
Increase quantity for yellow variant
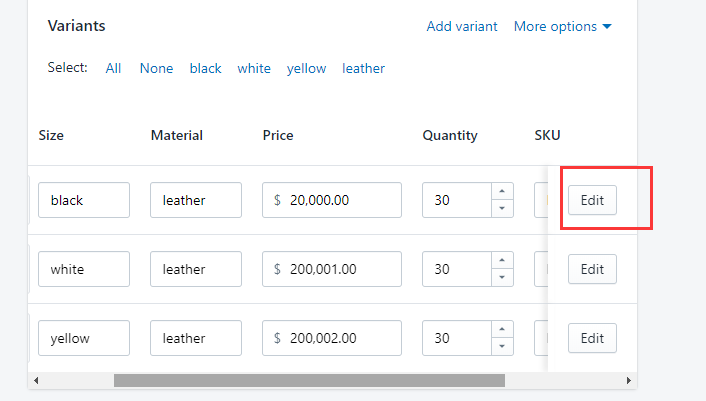point(500,329)
